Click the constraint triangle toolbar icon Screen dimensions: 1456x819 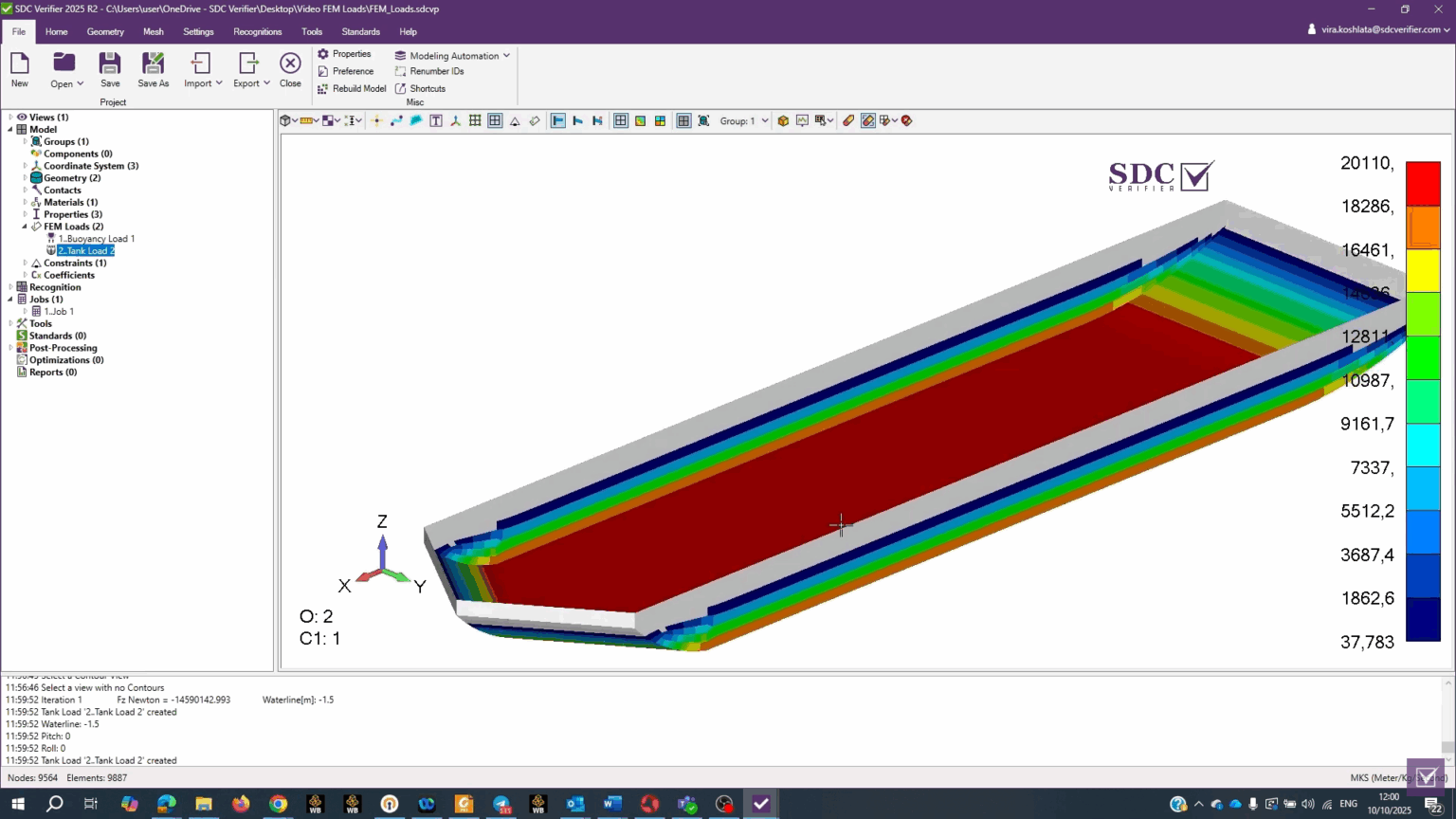click(515, 120)
